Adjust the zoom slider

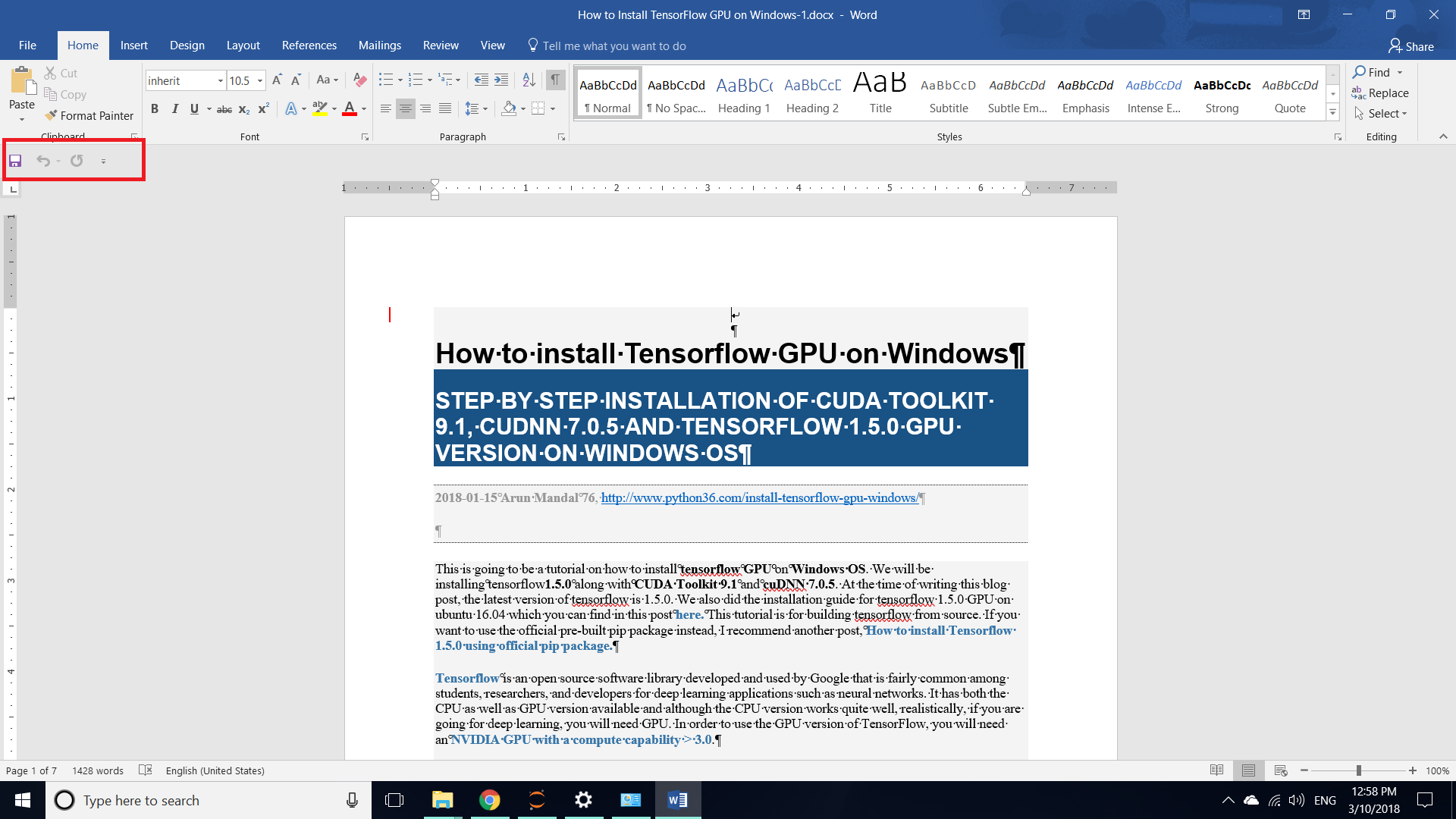(1358, 770)
